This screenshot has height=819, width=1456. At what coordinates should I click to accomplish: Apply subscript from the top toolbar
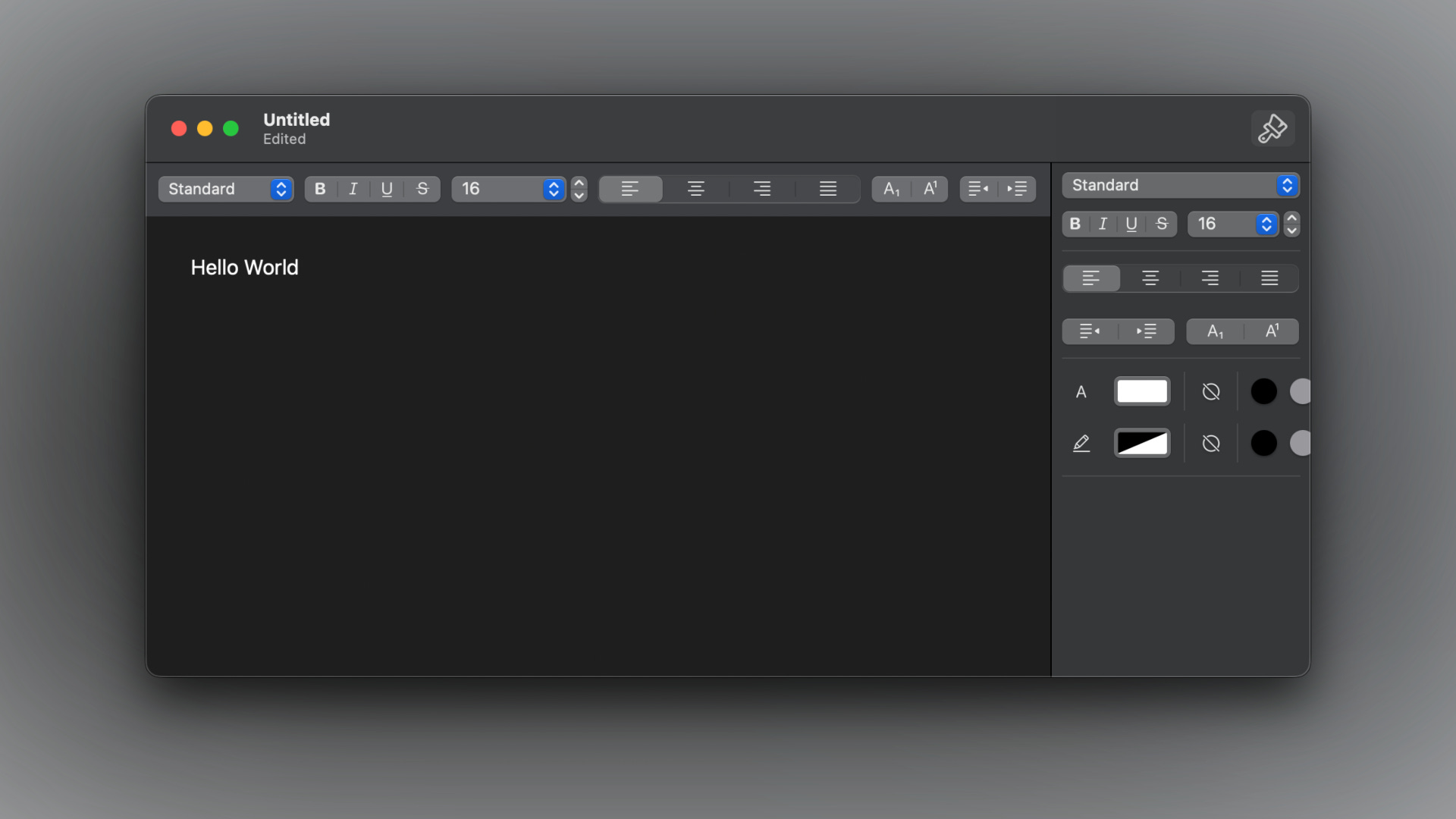891,189
